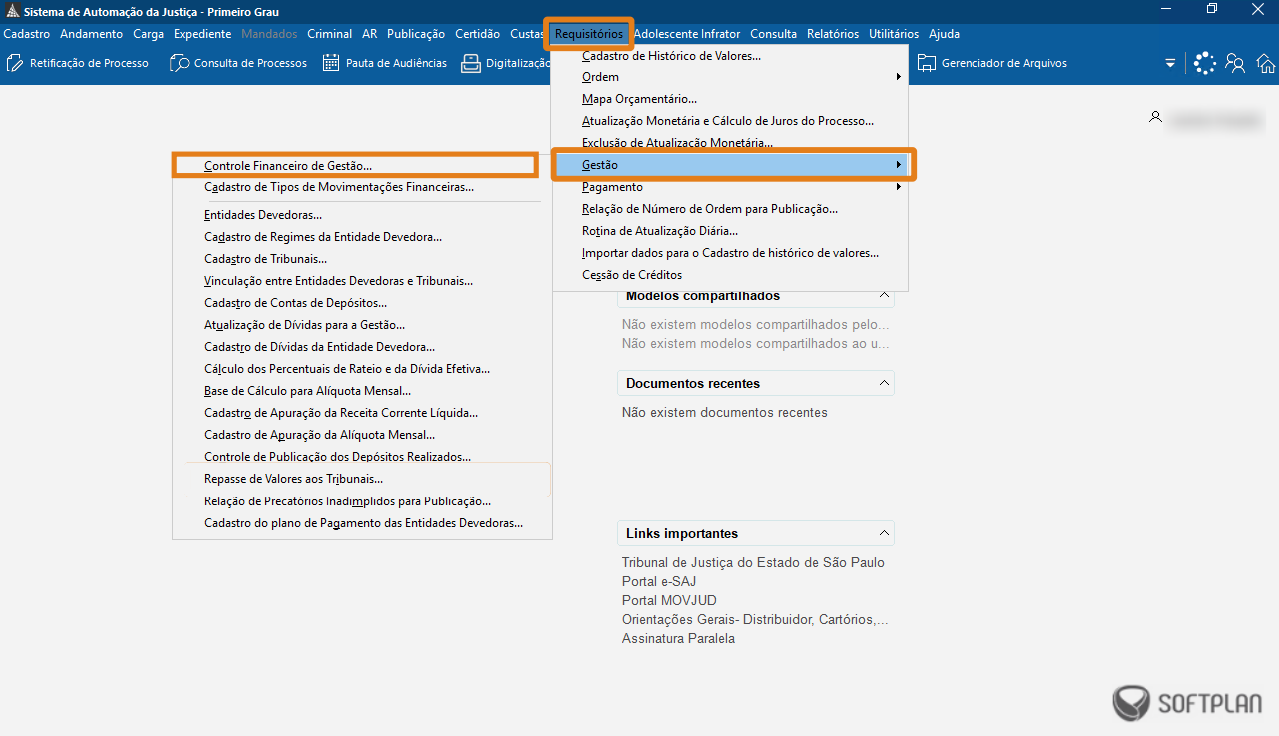This screenshot has width=1279, height=736.
Task: Choose Controle de Publicação dos Depósitos Realizados
Action: pos(362,457)
